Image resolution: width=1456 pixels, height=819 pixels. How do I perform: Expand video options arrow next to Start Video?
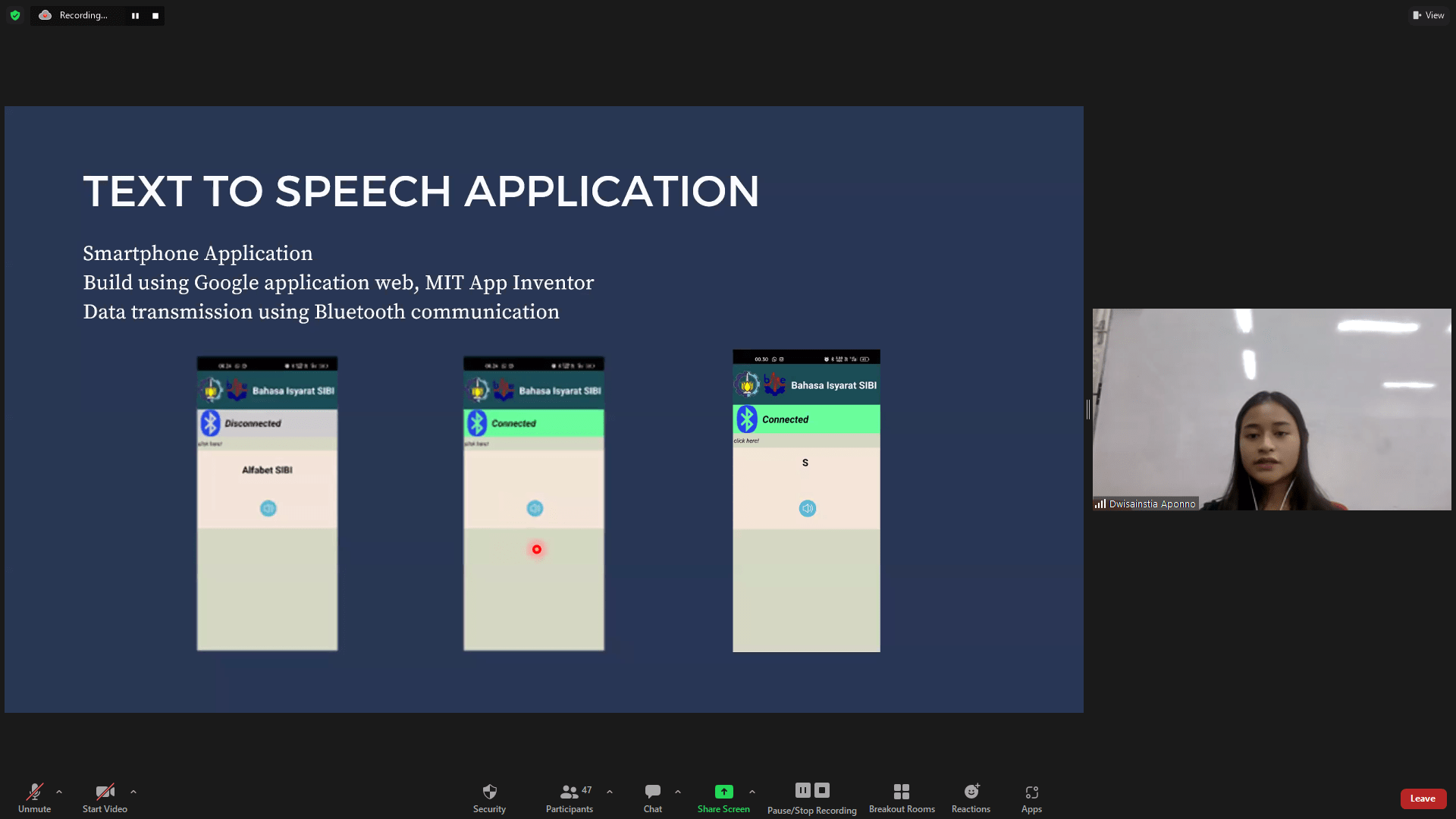pyautogui.click(x=133, y=792)
